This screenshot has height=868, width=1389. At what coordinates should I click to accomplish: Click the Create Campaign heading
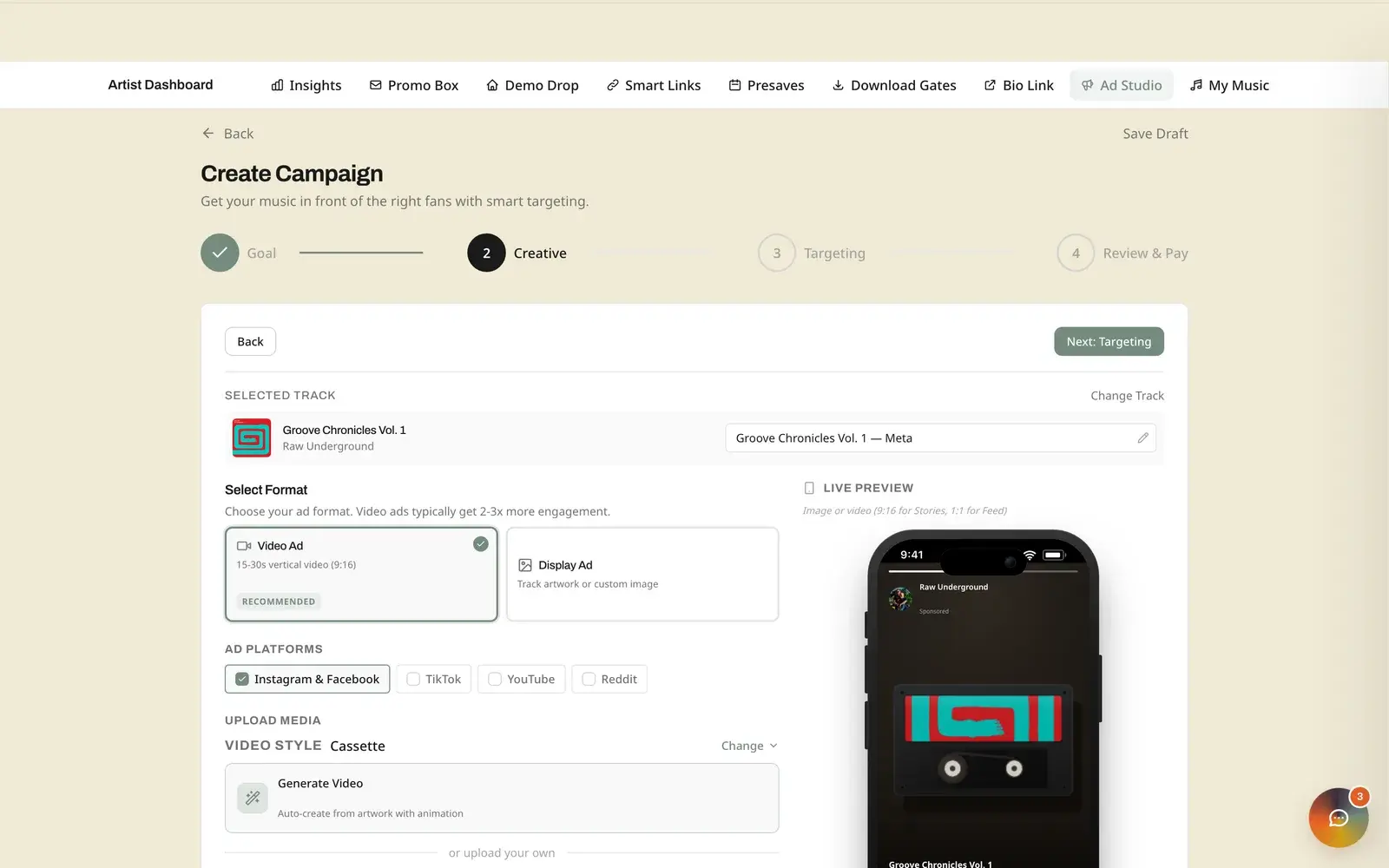click(292, 174)
